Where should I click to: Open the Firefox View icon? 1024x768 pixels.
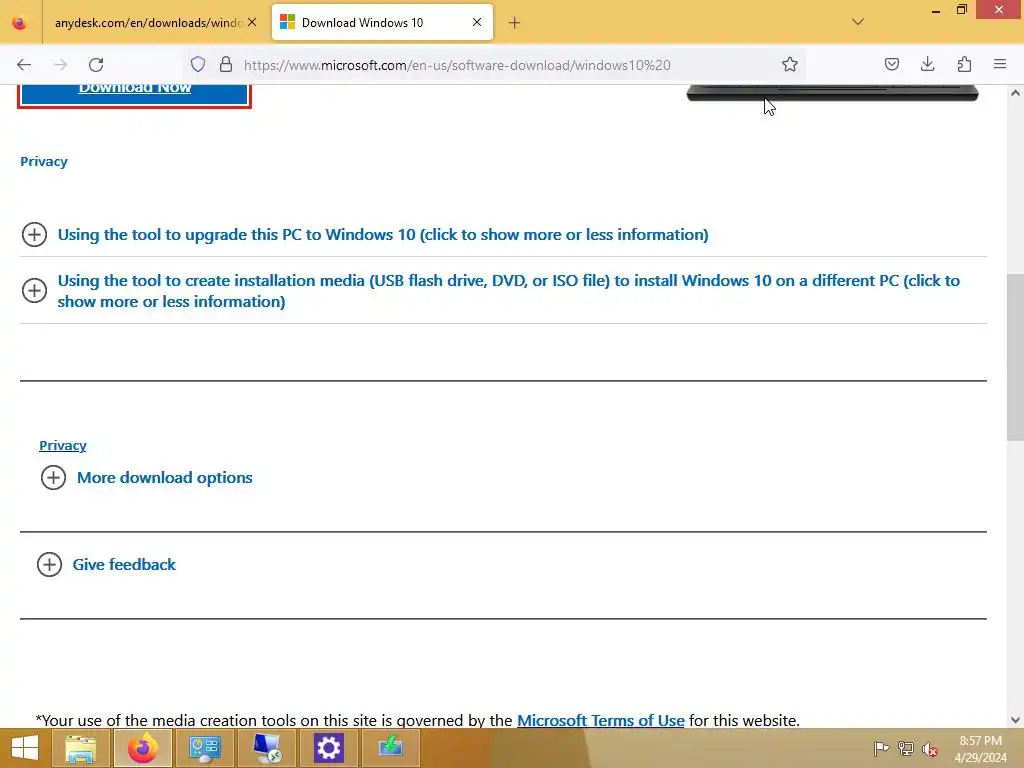click(20, 23)
